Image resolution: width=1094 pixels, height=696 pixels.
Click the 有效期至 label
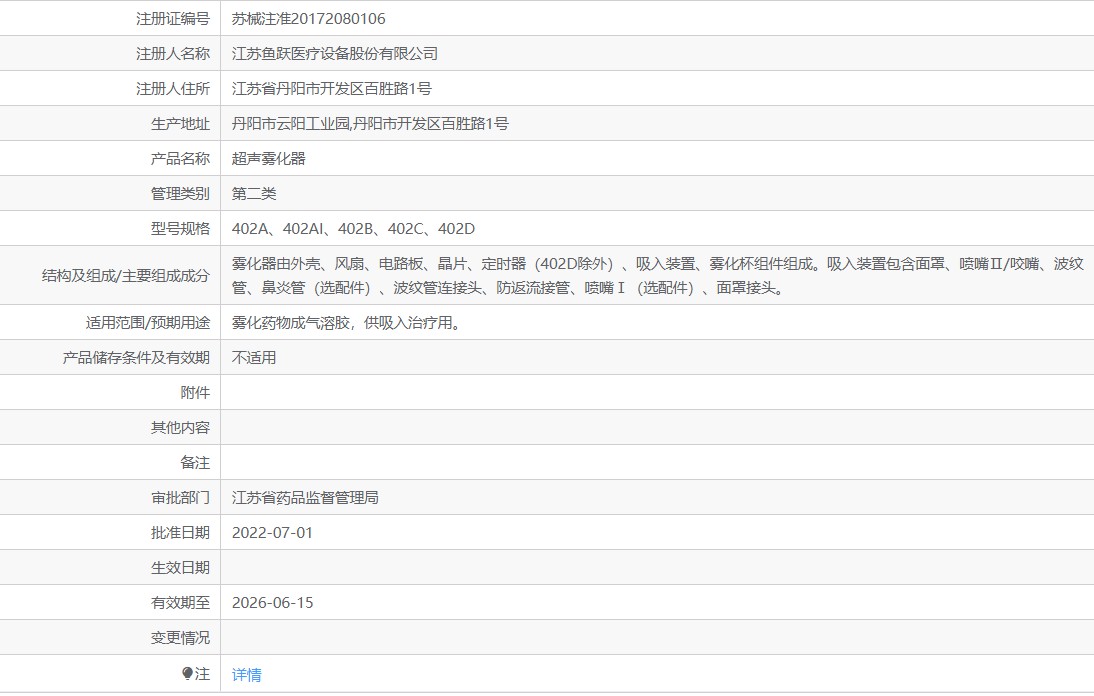180,603
